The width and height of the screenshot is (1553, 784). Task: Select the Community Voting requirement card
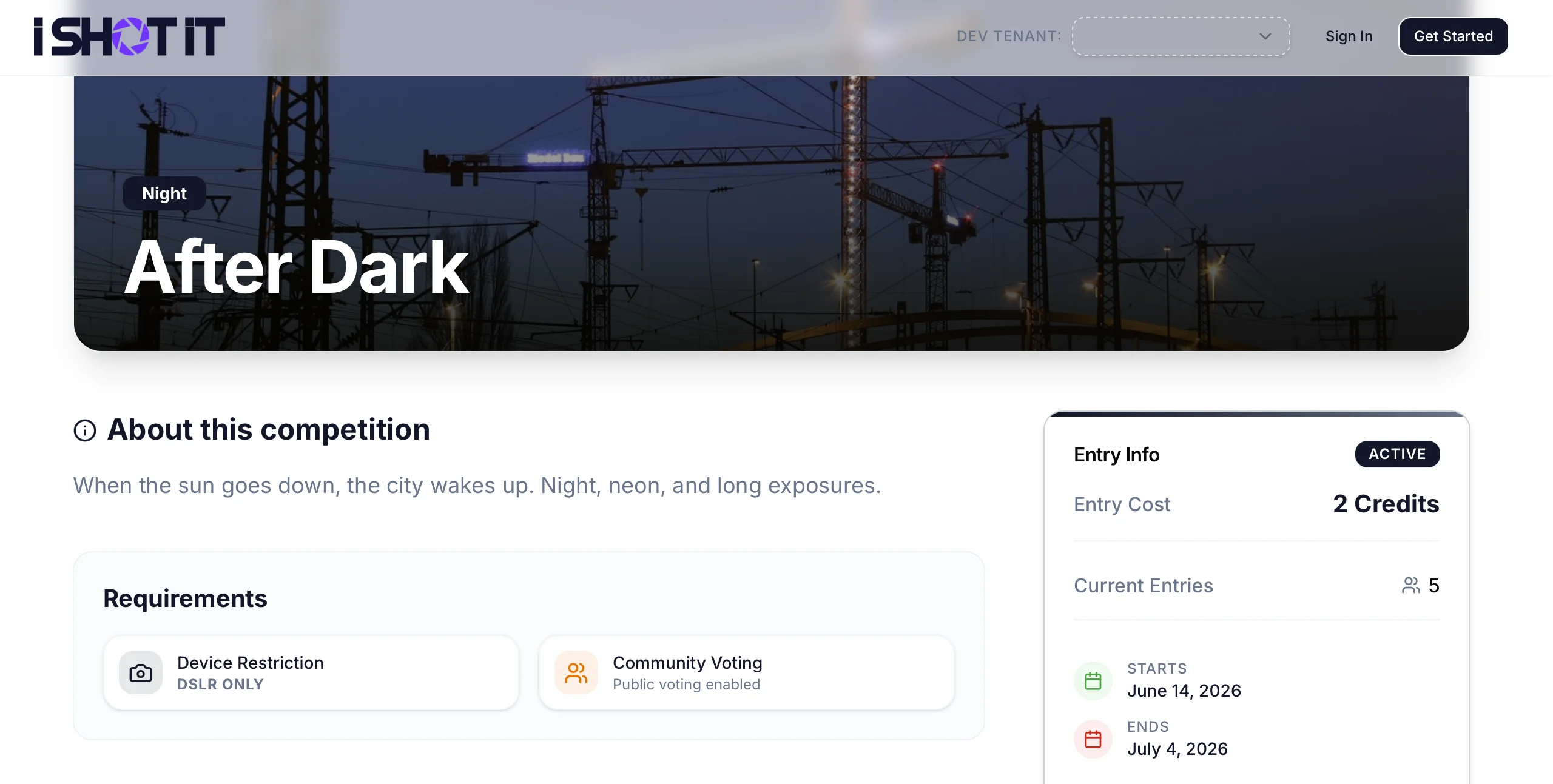click(747, 672)
